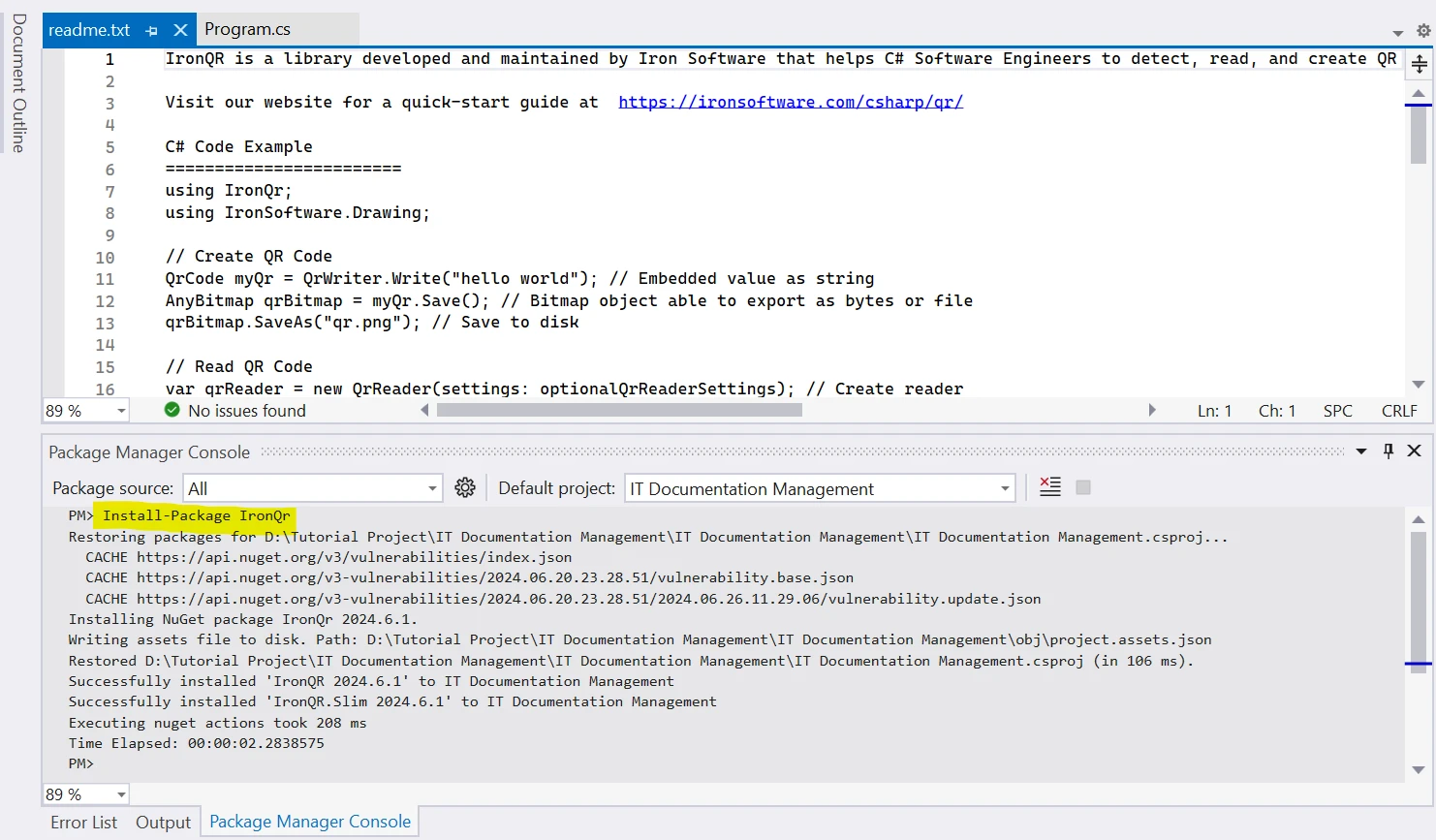Open the ironsoftware.com QR quick-start link

pos(790,102)
